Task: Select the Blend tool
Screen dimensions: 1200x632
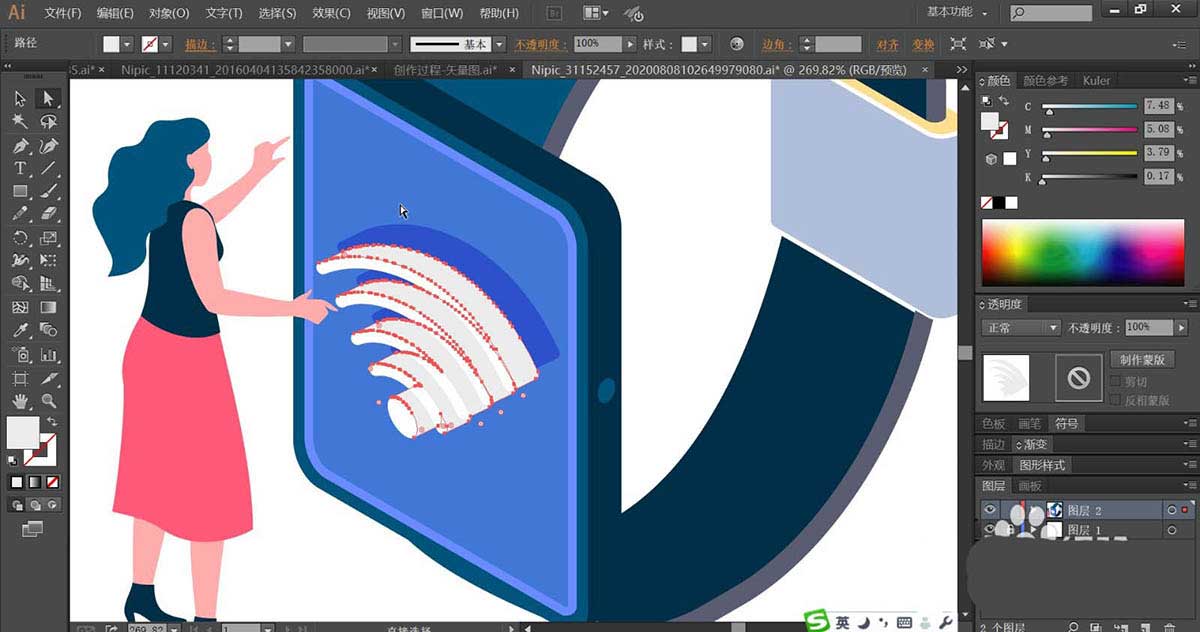Action: click(48, 331)
